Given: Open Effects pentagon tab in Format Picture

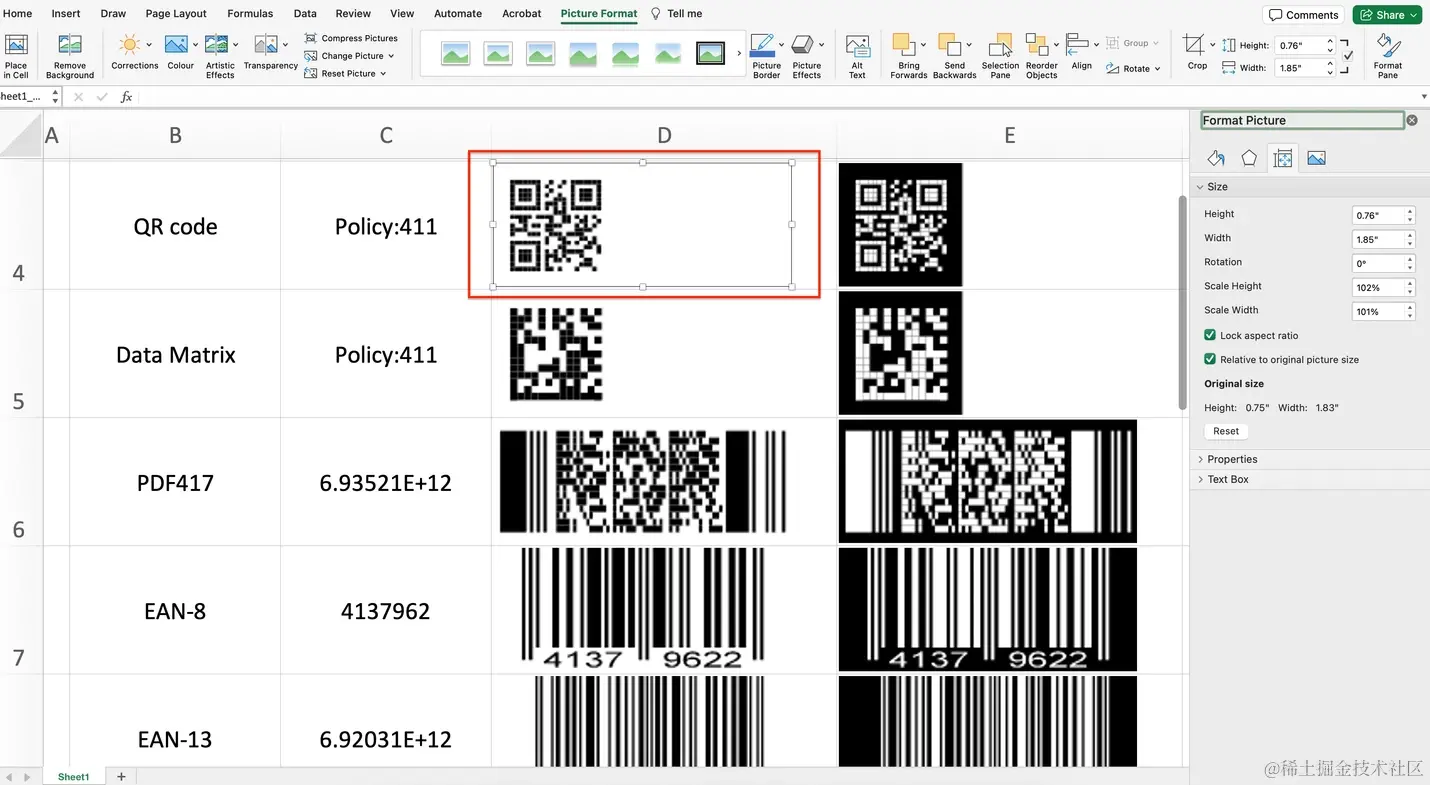Looking at the screenshot, I should click(x=1249, y=158).
